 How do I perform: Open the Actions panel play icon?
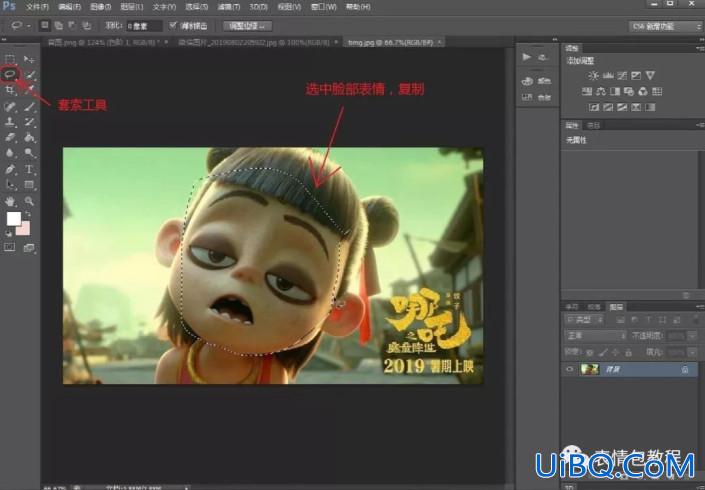(x=527, y=57)
